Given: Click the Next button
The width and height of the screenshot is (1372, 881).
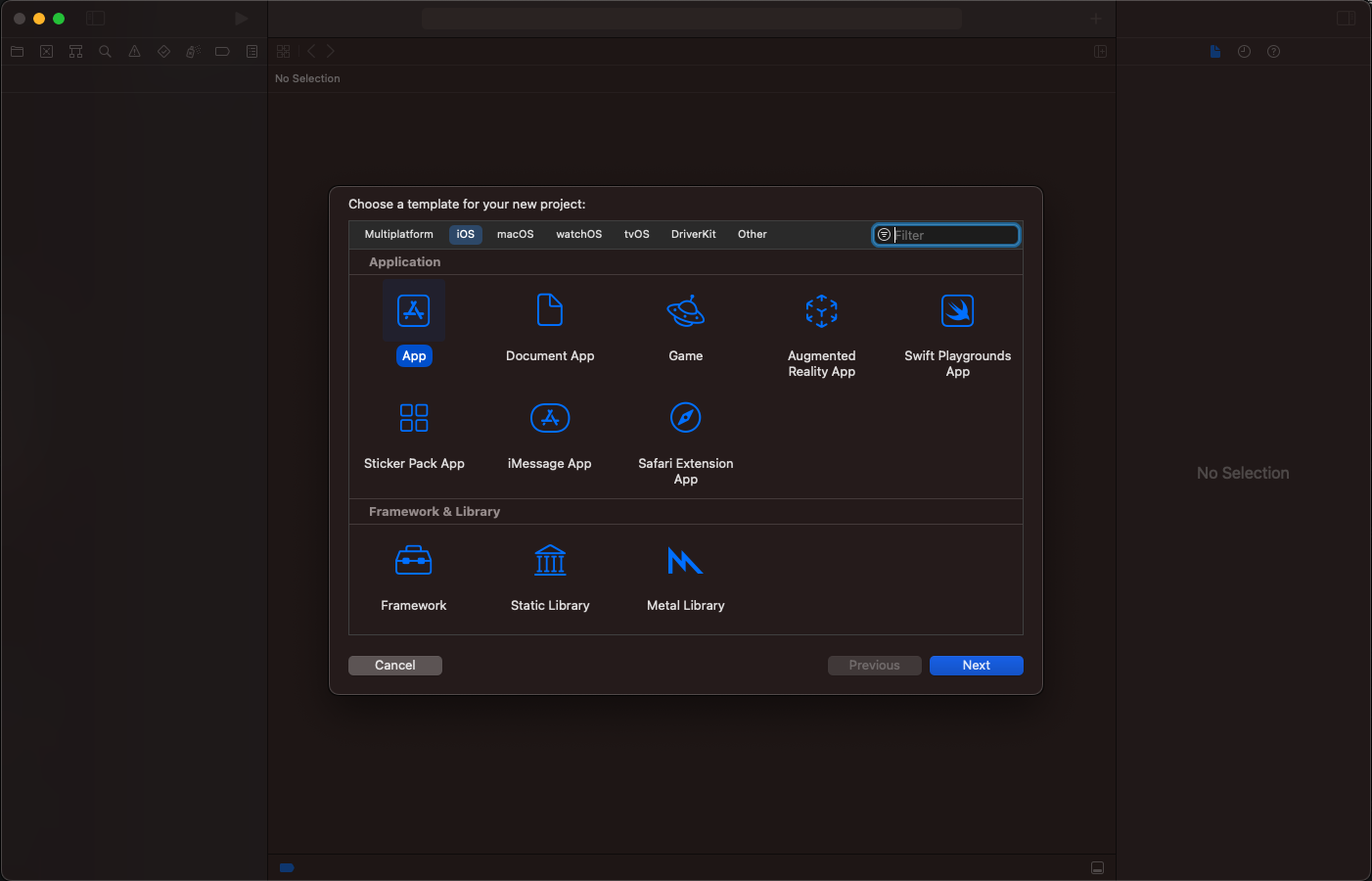Looking at the screenshot, I should click(x=977, y=666).
